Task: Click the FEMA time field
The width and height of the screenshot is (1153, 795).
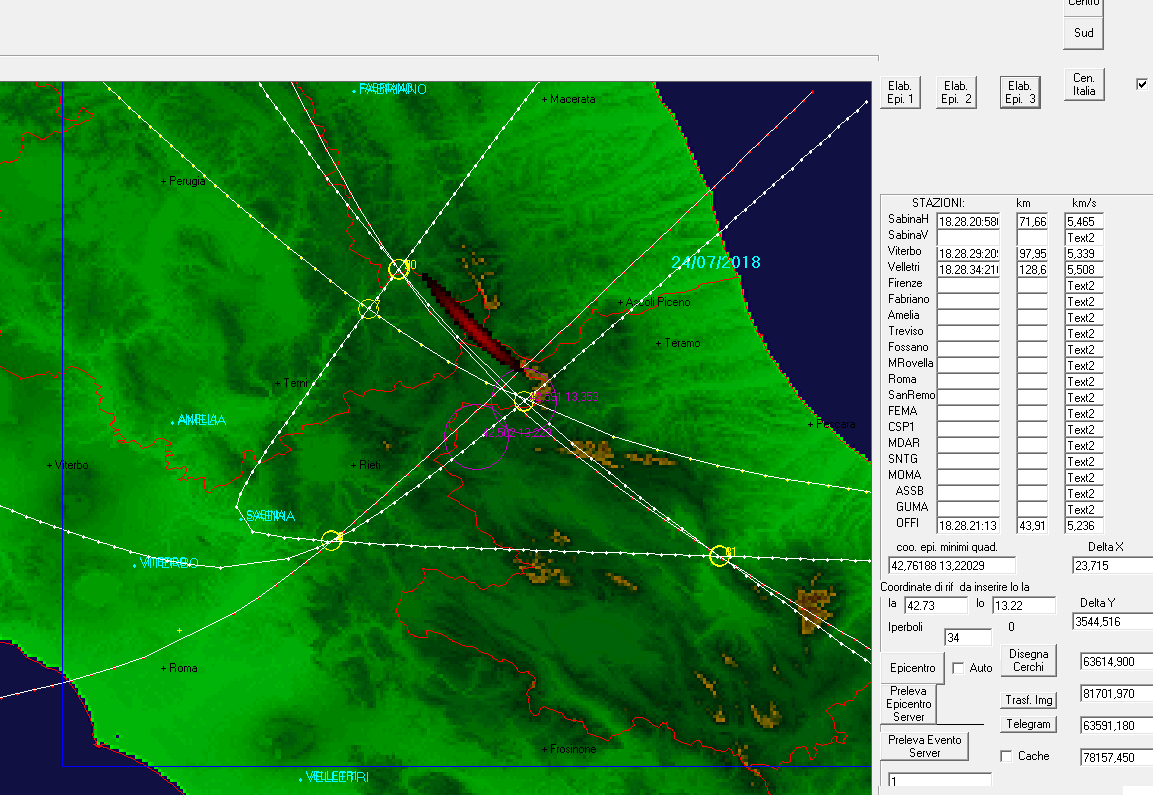Action: (x=968, y=413)
